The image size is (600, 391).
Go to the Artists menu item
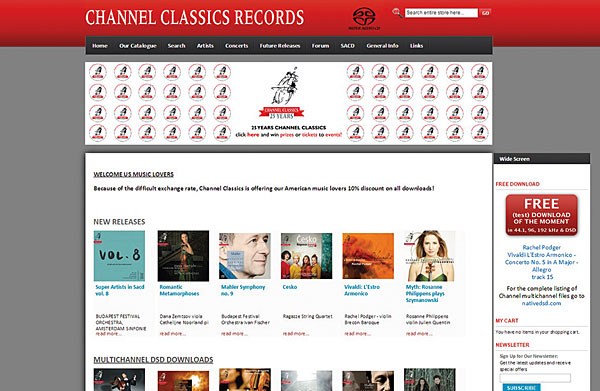205,46
